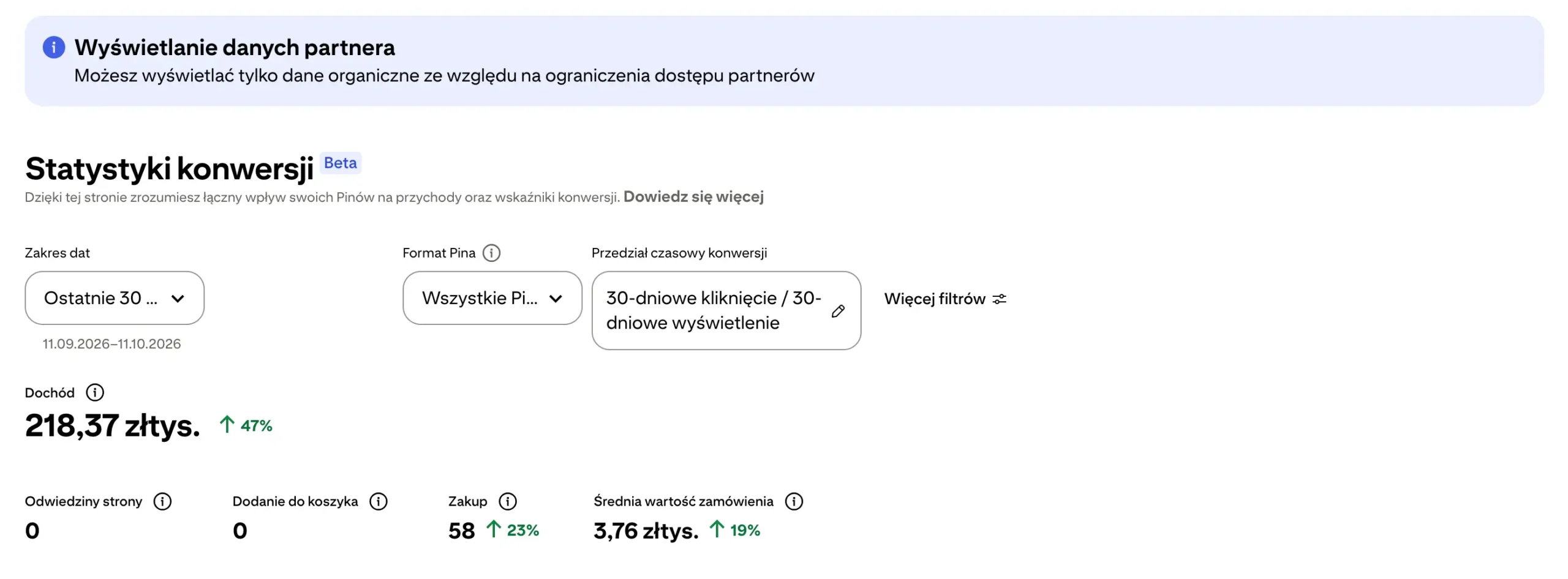Click the info icon next to Format Pina

point(491,253)
